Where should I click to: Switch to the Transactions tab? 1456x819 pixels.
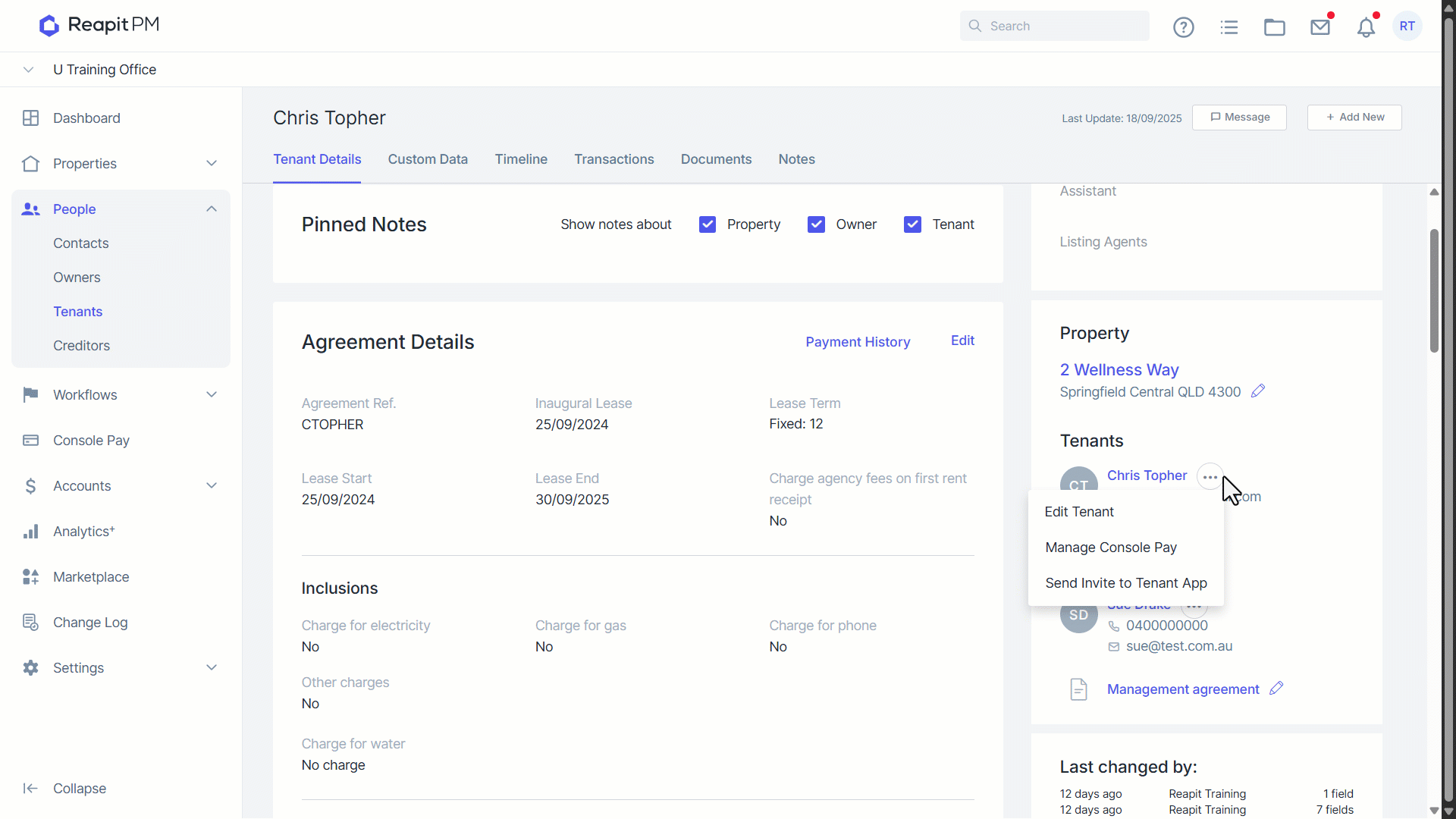coord(613,159)
